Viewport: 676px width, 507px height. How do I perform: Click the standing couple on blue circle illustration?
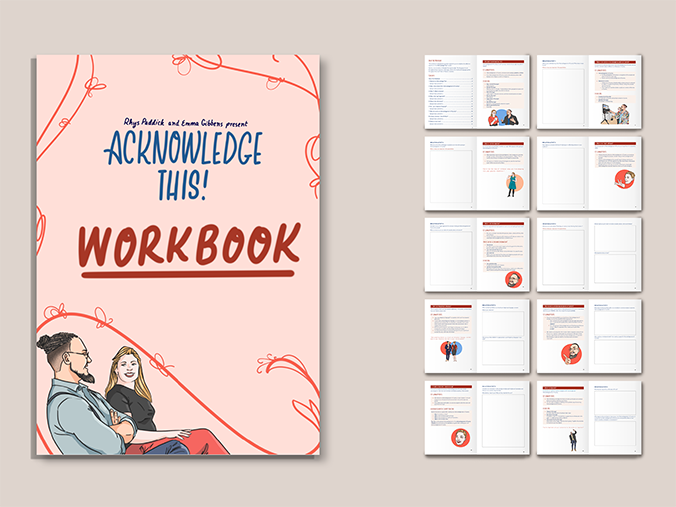pos(449,350)
